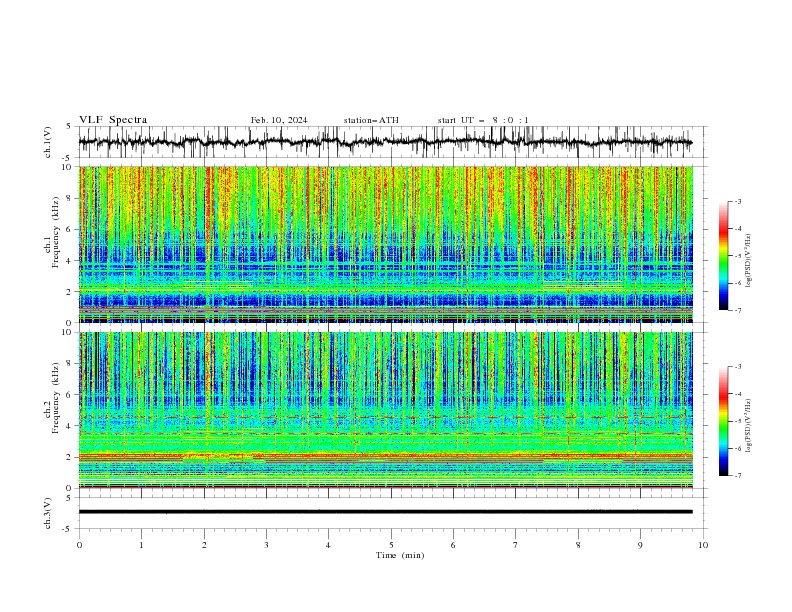792x612 pixels.
Task: Click the time axis tick label "3"
Action: point(266,545)
